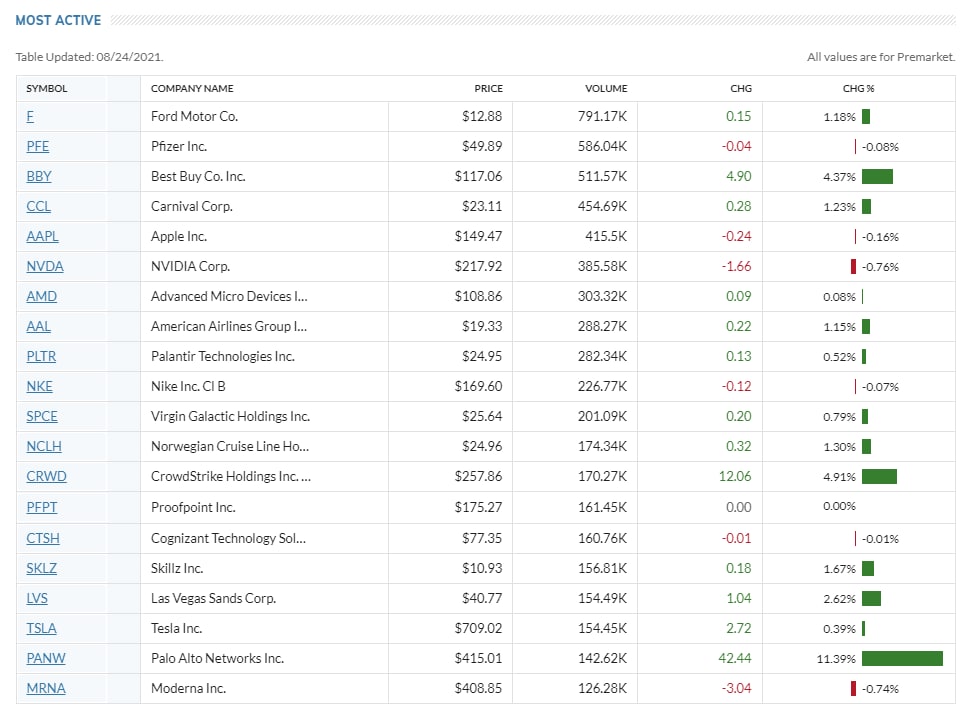This screenshot has width=966, height=715.
Task: Click the $149.47 price for Apple
Action: [478, 236]
